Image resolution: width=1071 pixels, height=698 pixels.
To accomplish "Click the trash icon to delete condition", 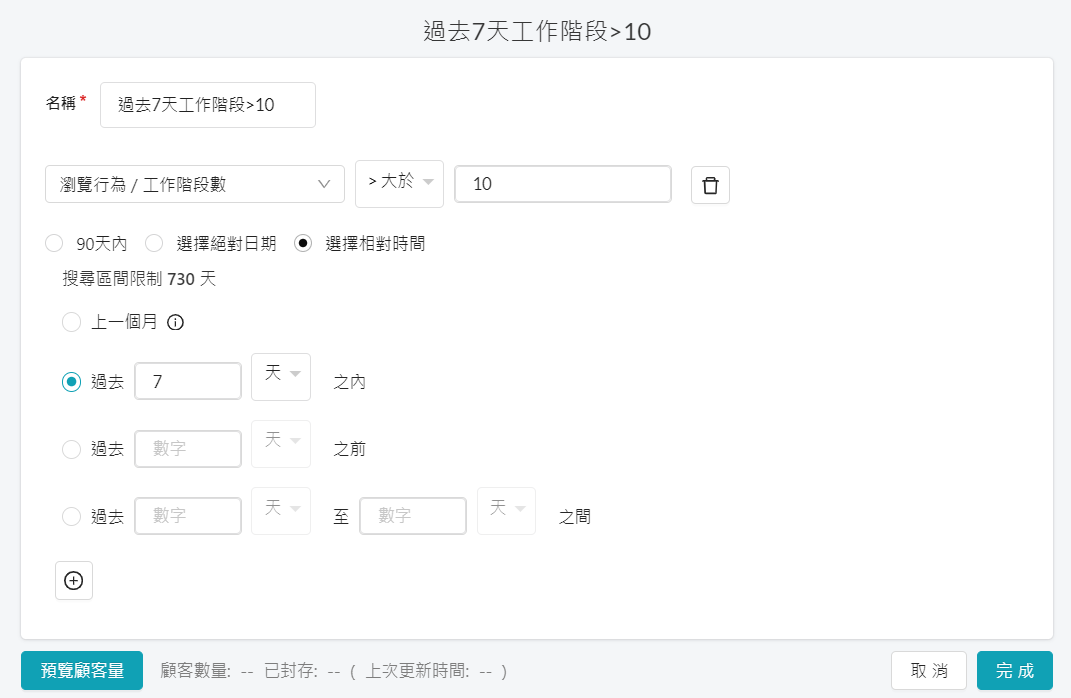I will [710, 185].
